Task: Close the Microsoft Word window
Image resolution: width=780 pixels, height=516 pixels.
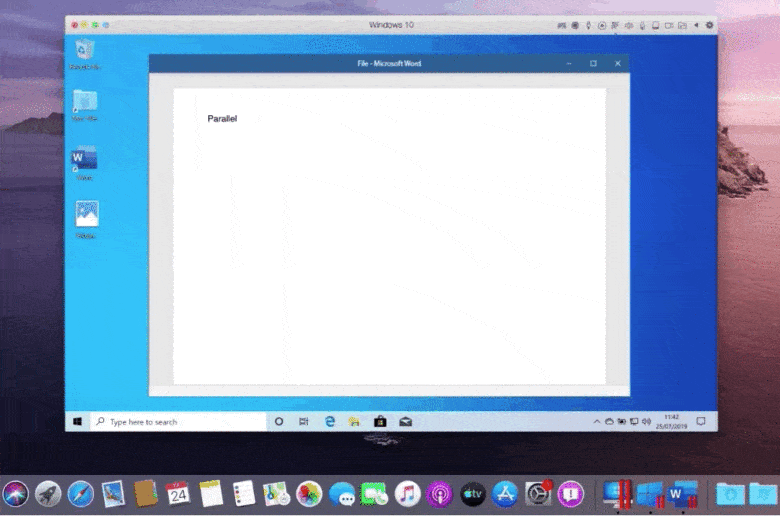Action: 618,64
